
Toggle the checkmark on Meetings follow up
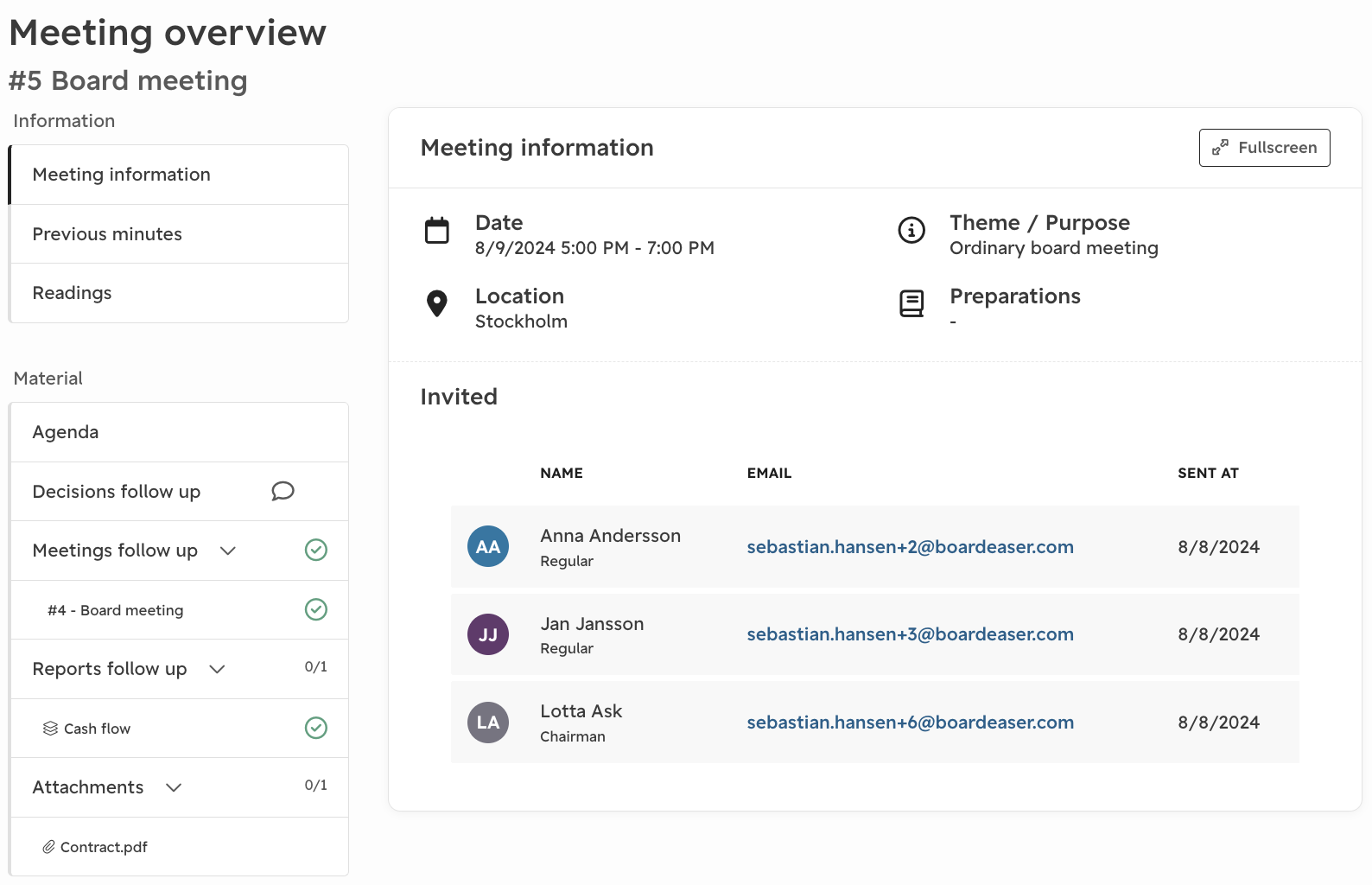(316, 550)
